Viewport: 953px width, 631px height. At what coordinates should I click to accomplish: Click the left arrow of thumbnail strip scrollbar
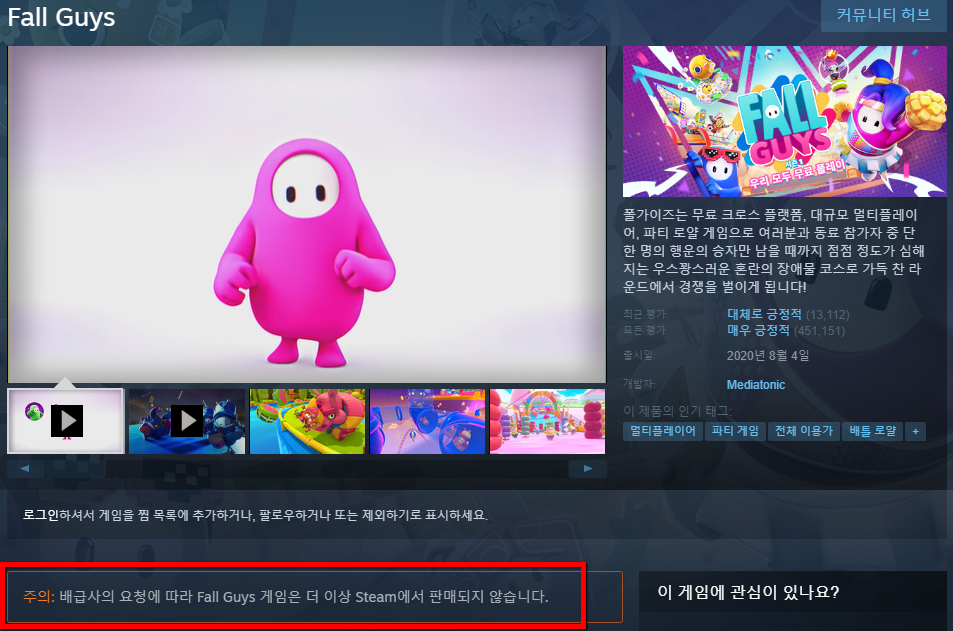[x=25, y=469]
